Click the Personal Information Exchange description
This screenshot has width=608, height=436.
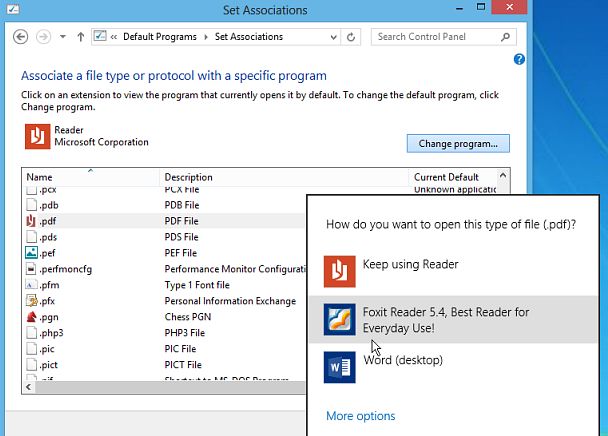[230, 301]
